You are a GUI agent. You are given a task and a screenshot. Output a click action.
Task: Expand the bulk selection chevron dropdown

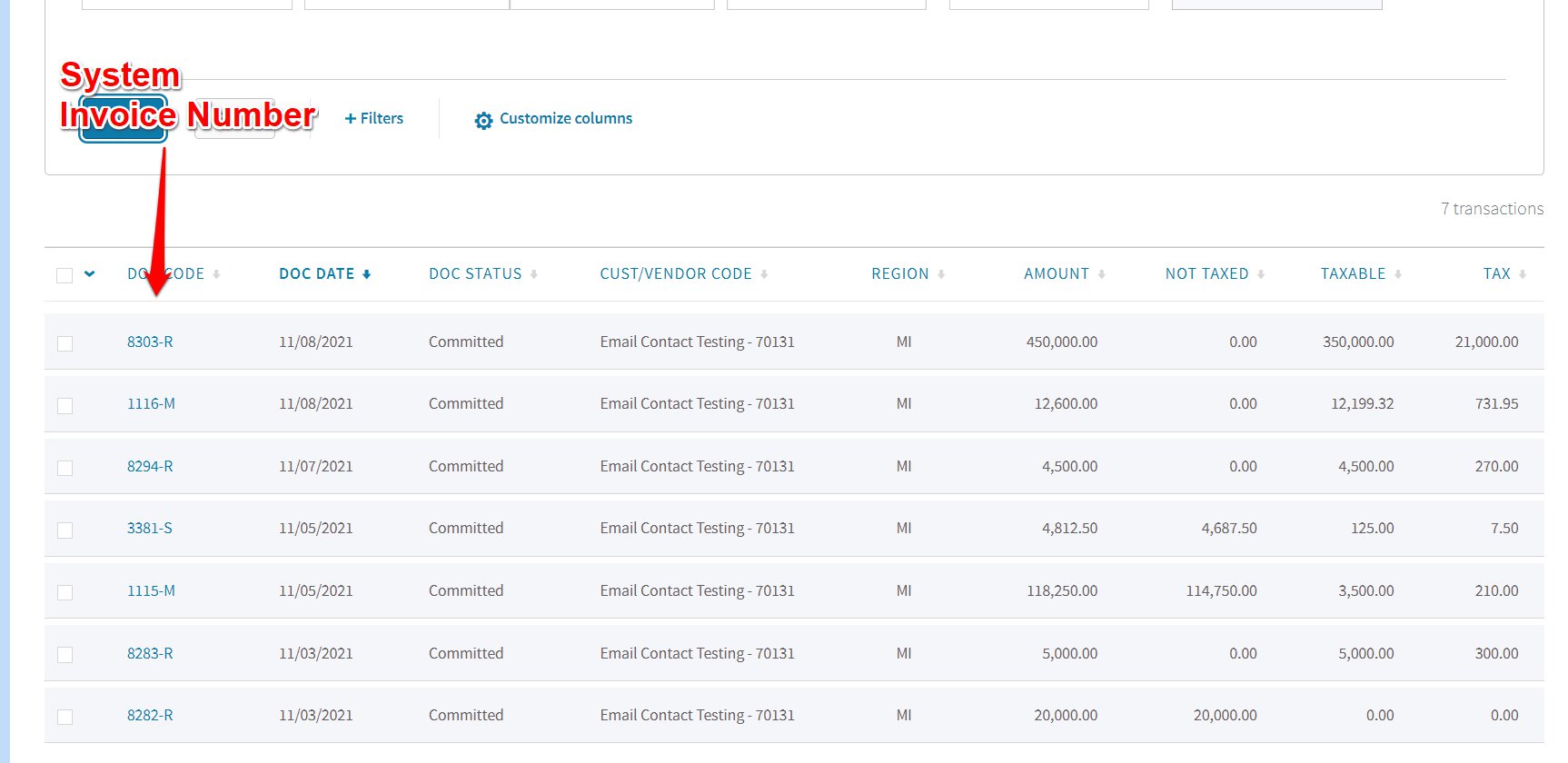pos(89,273)
